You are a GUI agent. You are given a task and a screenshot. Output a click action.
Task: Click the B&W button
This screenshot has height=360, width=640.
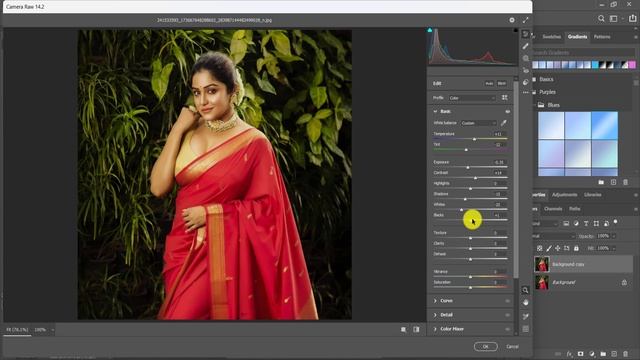(x=502, y=83)
